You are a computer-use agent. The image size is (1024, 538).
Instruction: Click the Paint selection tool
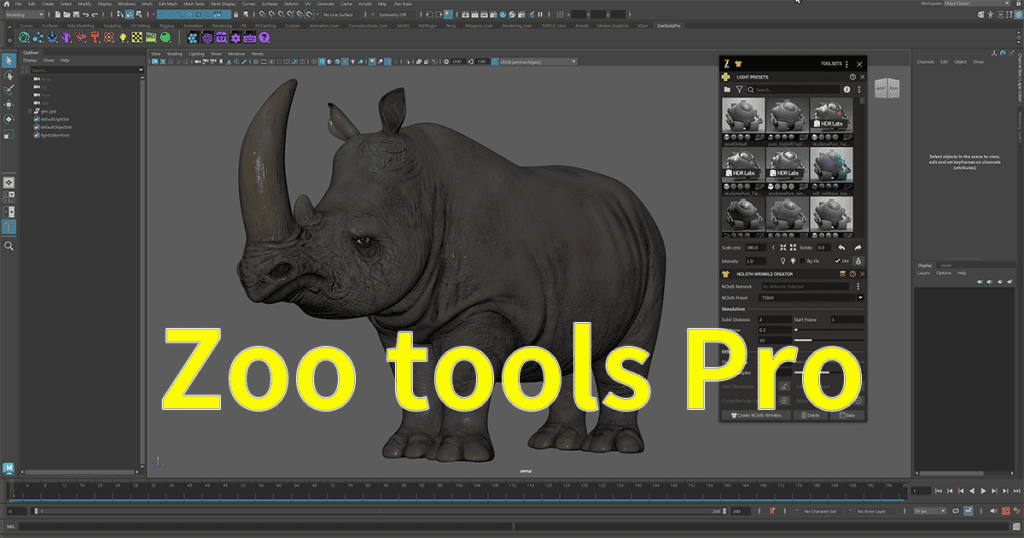coord(9,89)
